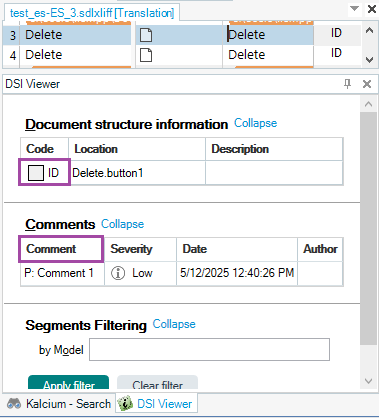Click editor scroll down arrow

369,60
